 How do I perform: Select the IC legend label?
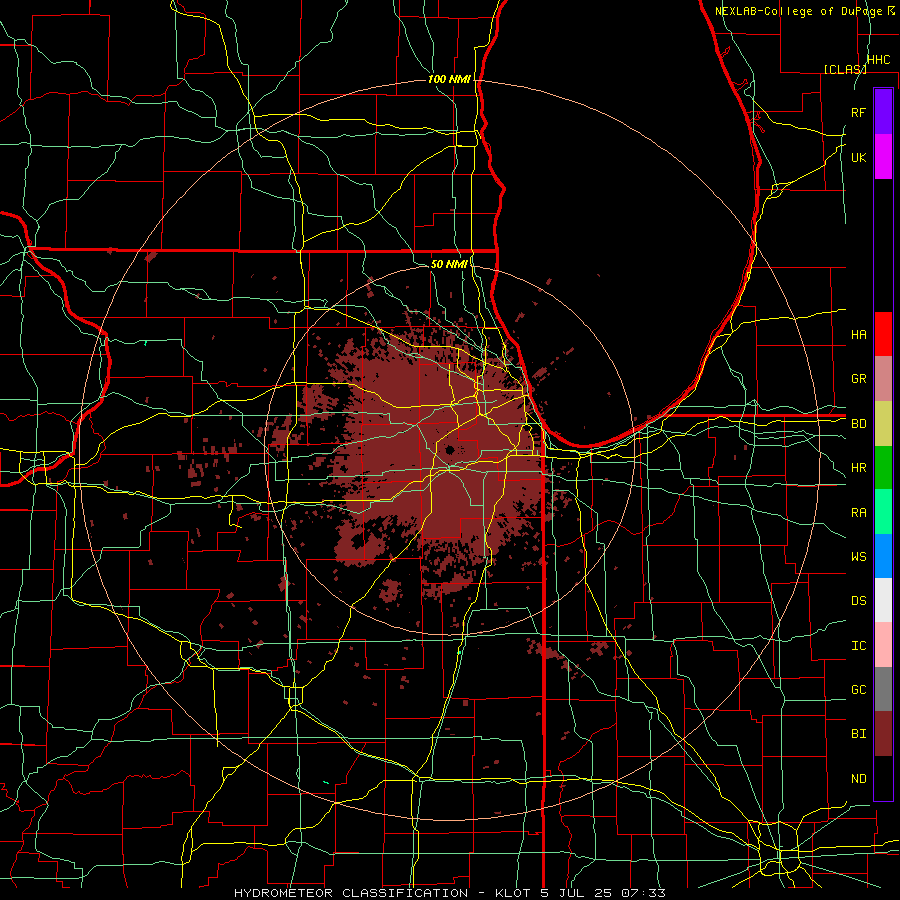pyautogui.click(x=859, y=646)
